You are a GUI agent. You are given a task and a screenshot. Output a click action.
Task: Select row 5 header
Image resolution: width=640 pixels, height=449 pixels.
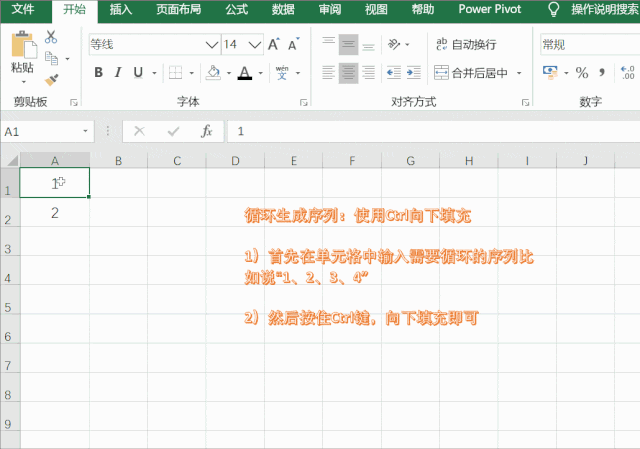(x=10, y=300)
